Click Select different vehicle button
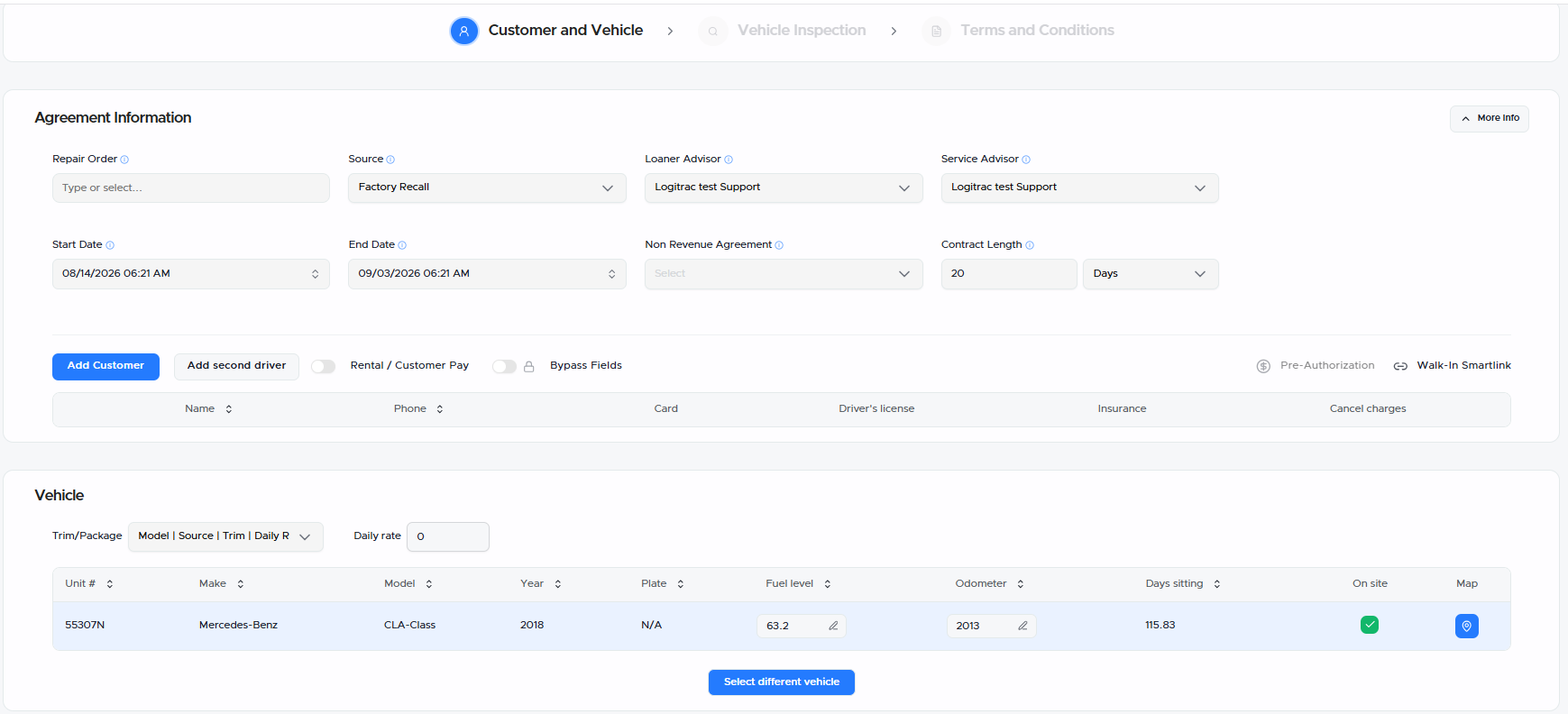The width and height of the screenshot is (1568, 714). tap(782, 682)
